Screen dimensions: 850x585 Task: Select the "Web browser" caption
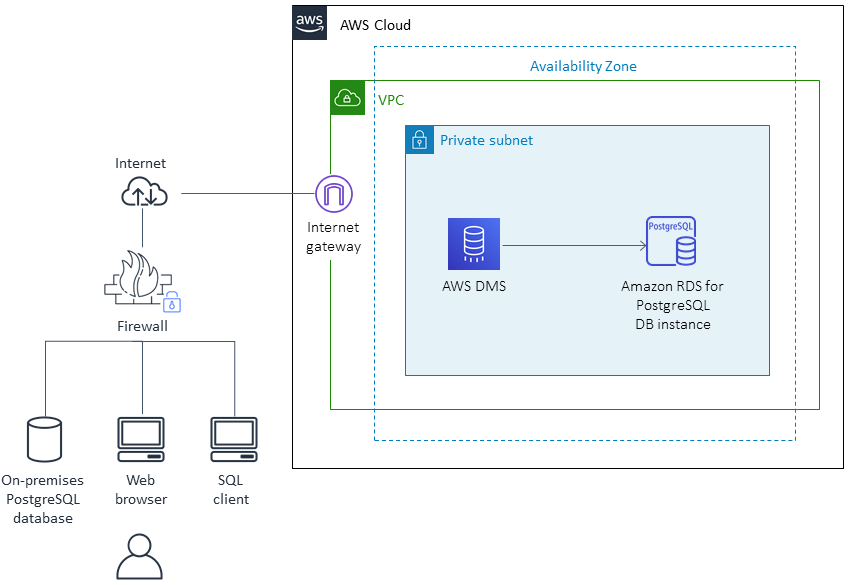tap(141, 490)
